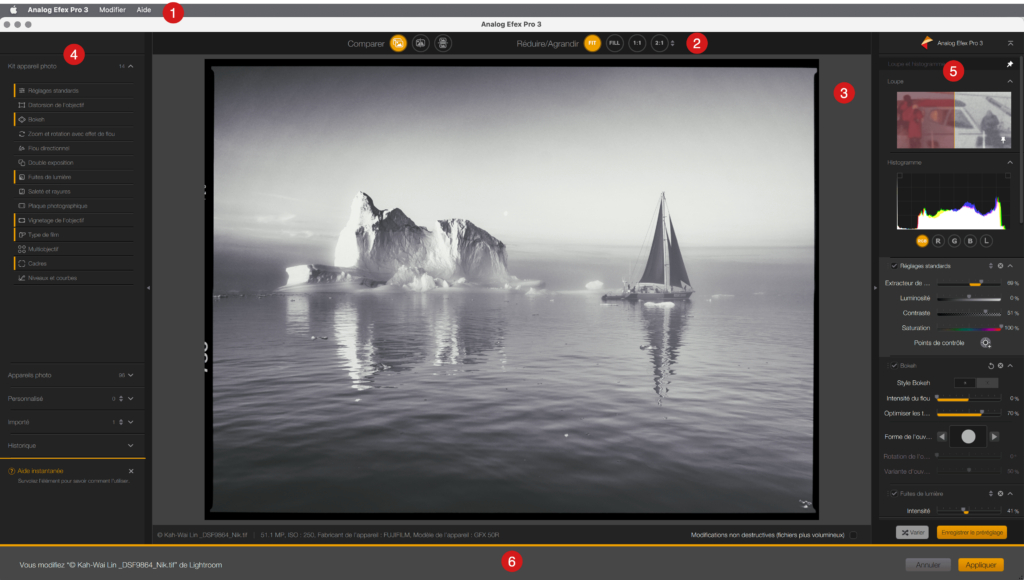Select Type de film filter

[x=74, y=234]
